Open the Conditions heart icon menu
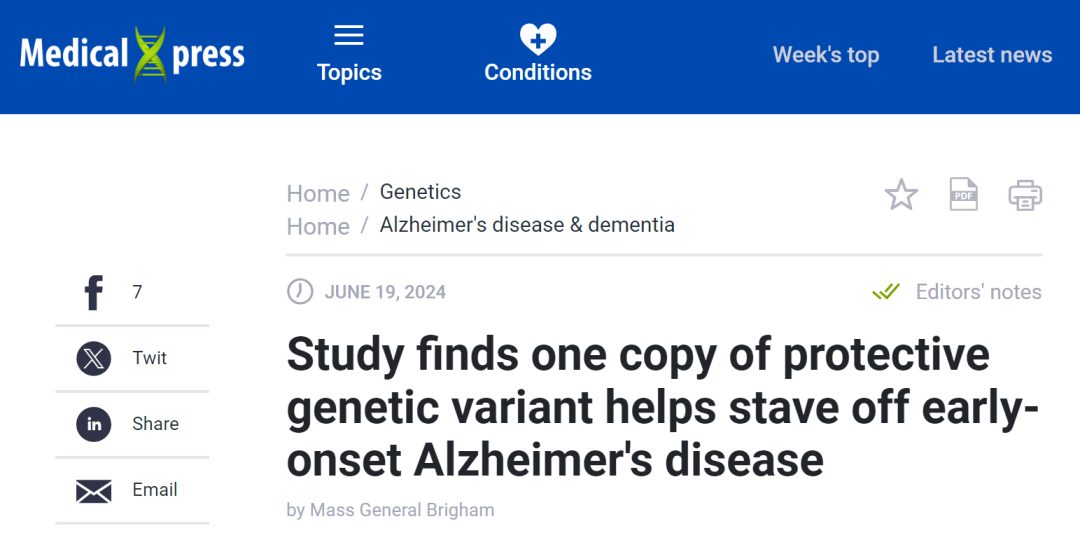The height and width of the screenshot is (540, 1080). [x=538, y=39]
